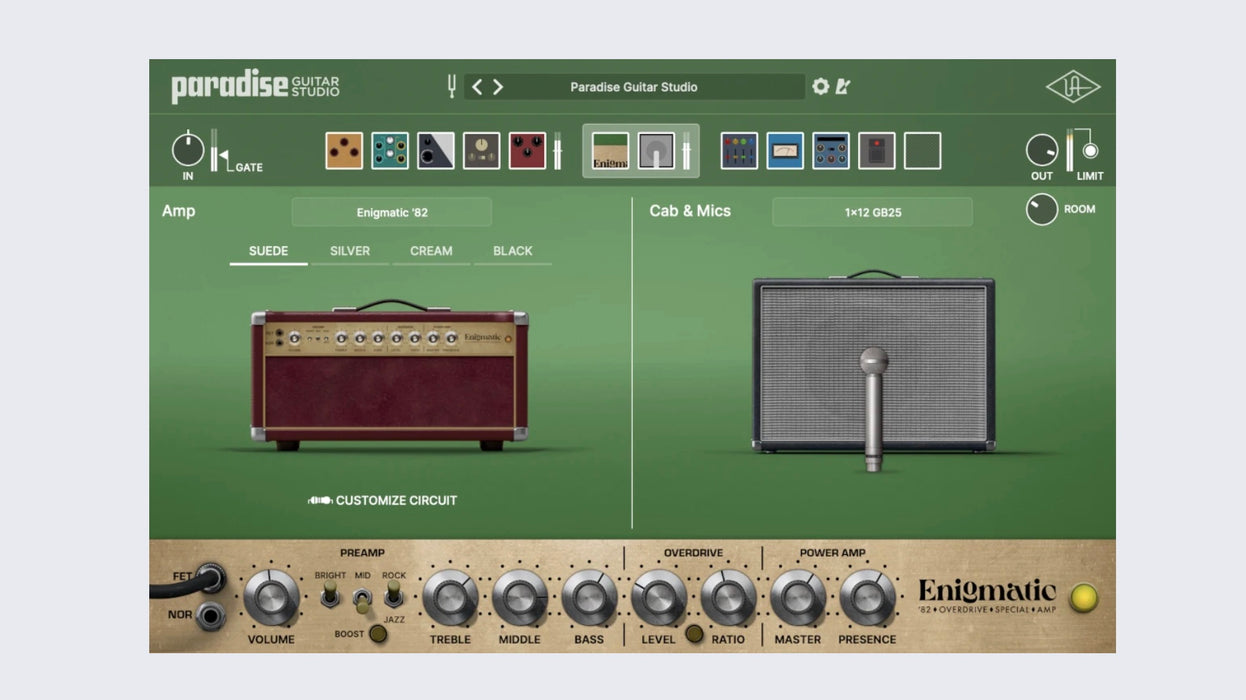The width and height of the screenshot is (1246, 700).
Task: Click the VOLUME knob on the preamp
Action: [271, 598]
